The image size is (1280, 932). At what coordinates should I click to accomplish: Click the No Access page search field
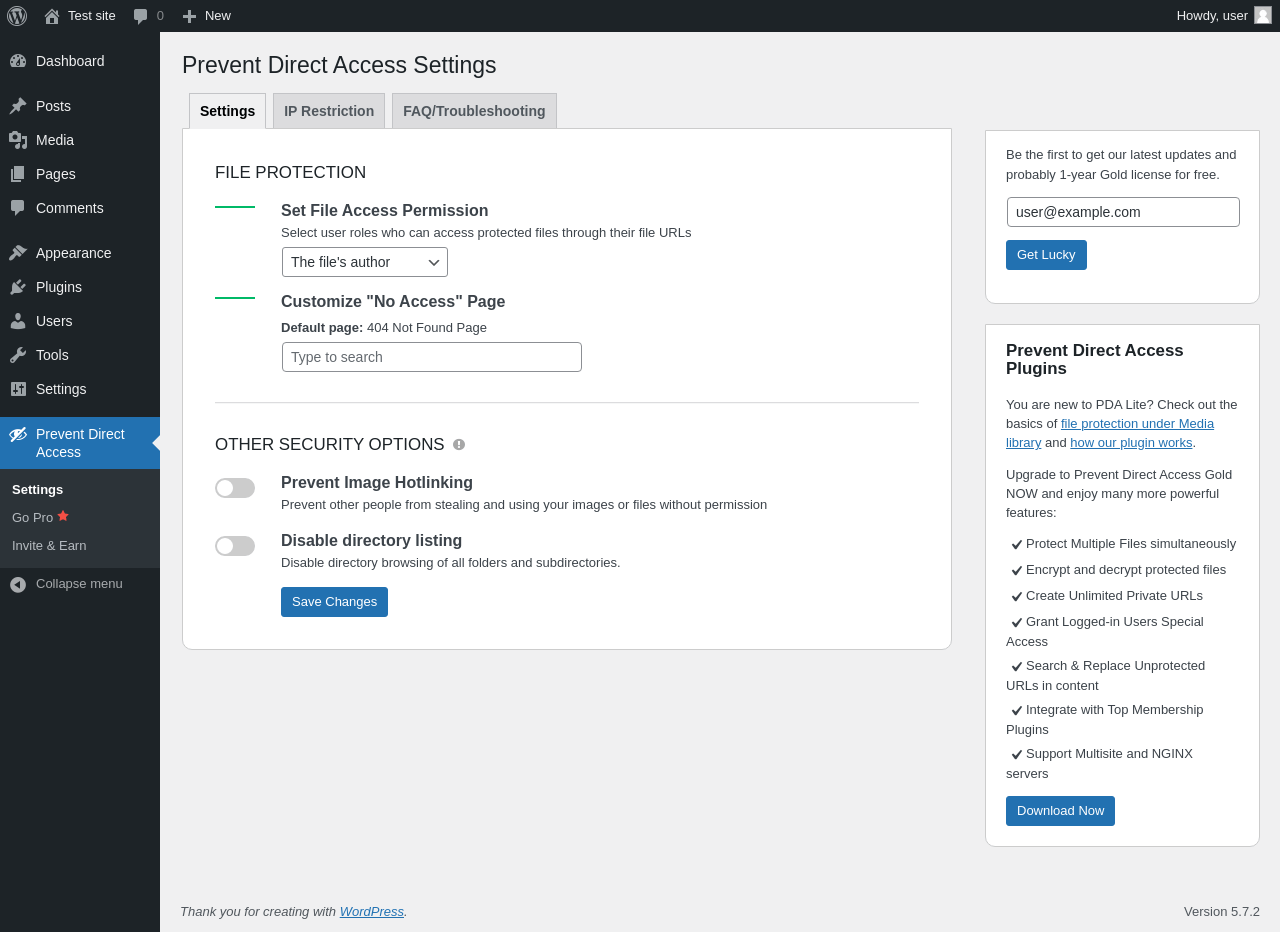click(432, 357)
